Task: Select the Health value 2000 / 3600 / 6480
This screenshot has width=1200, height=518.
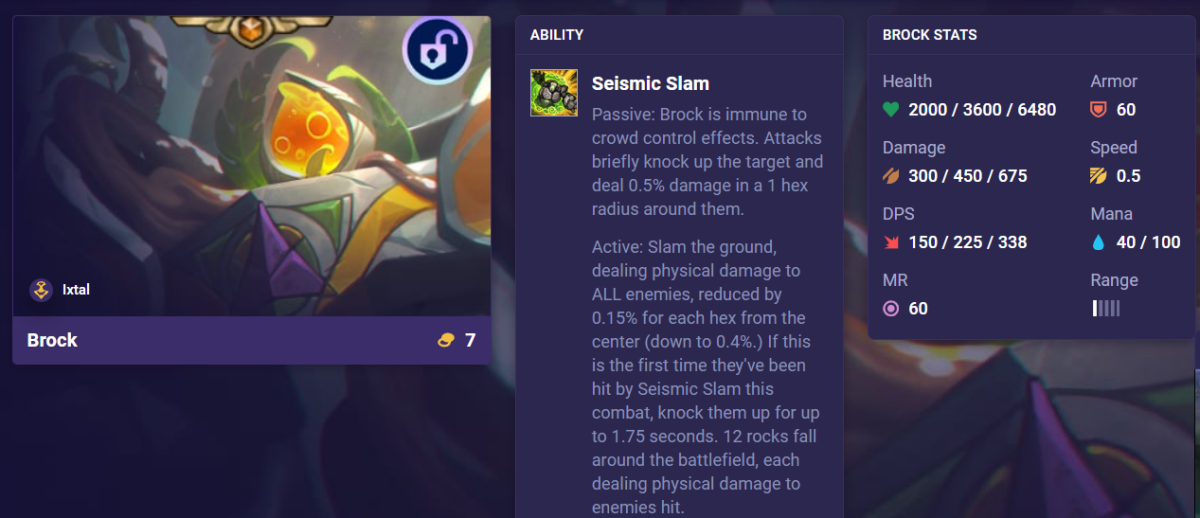Action: point(982,110)
